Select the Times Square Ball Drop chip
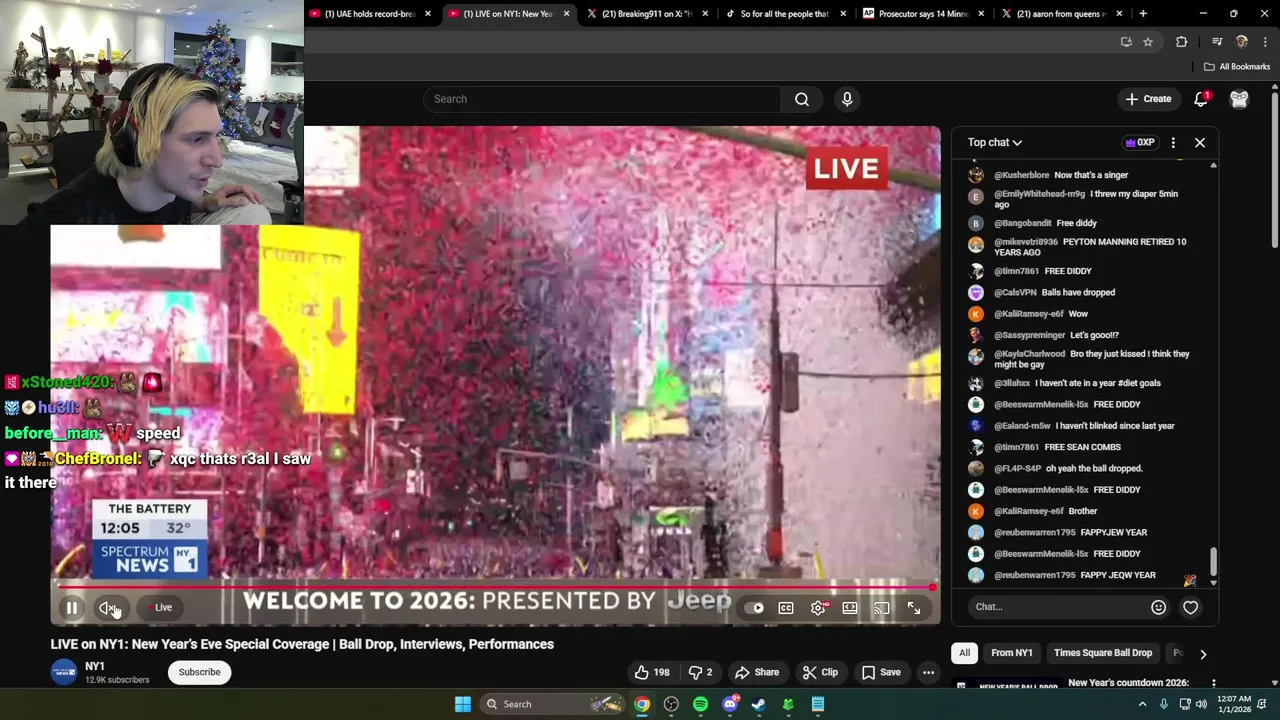The width and height of the screenshot is (1280, 720). tap(1102, 653)
